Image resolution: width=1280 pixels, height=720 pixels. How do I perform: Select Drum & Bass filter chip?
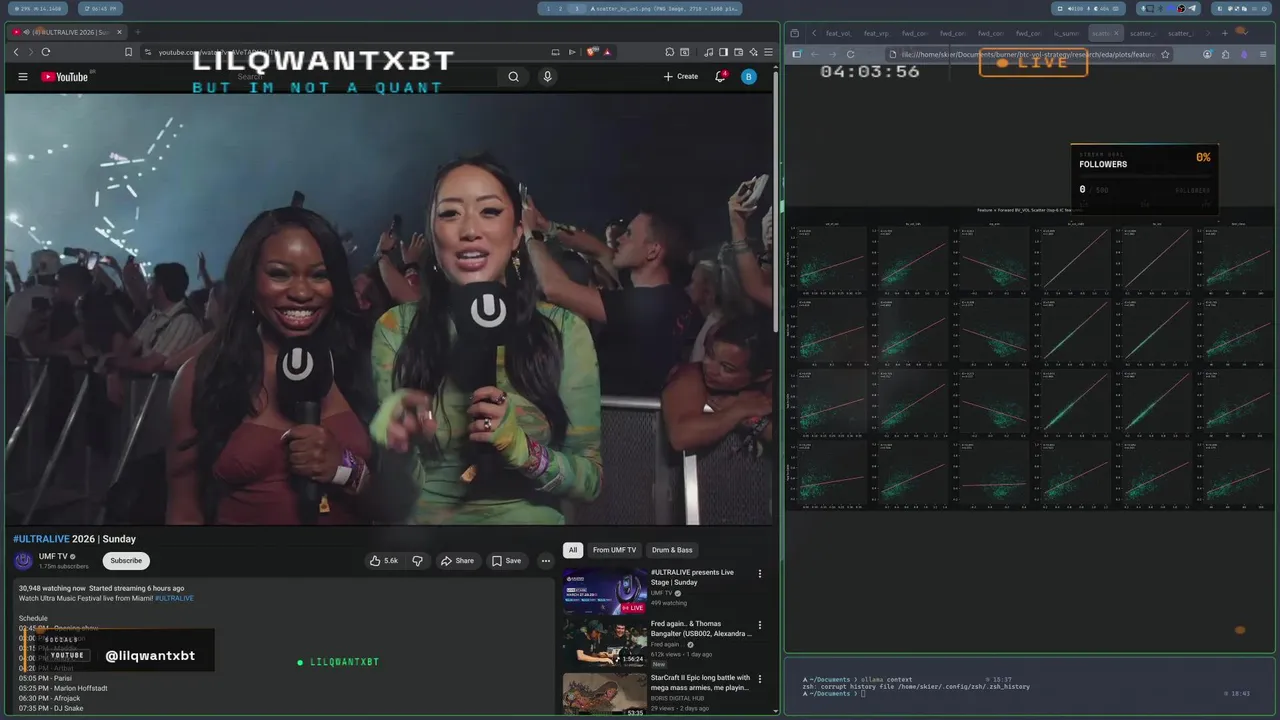(672, 550)
